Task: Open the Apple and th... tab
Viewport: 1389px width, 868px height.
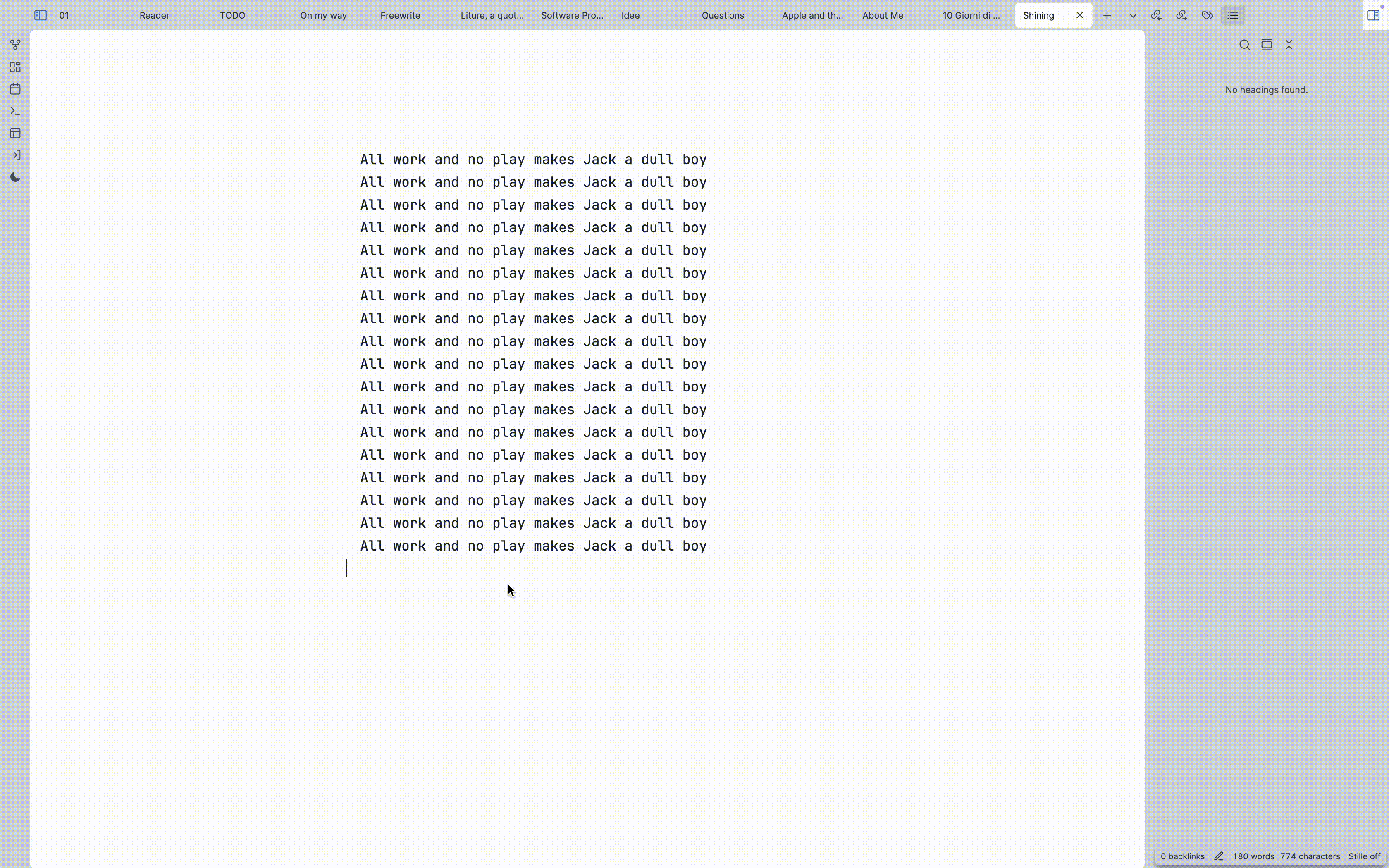Action: tap(812, 16)
